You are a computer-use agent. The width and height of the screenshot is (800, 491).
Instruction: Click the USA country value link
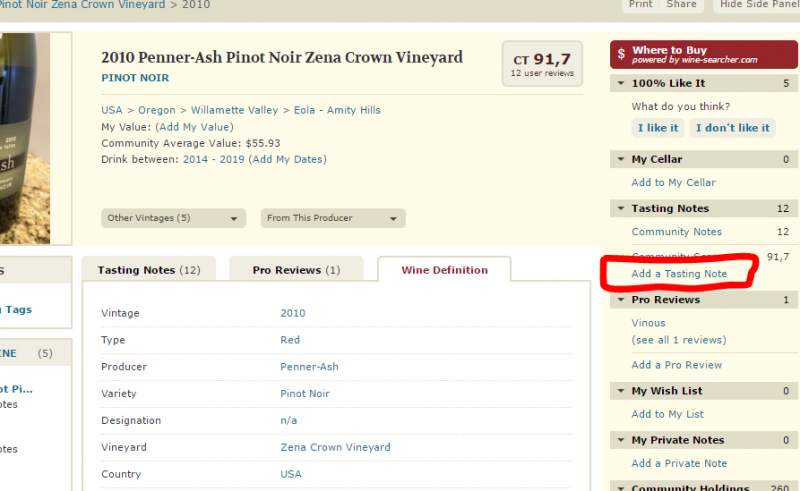tap(291, 474)
